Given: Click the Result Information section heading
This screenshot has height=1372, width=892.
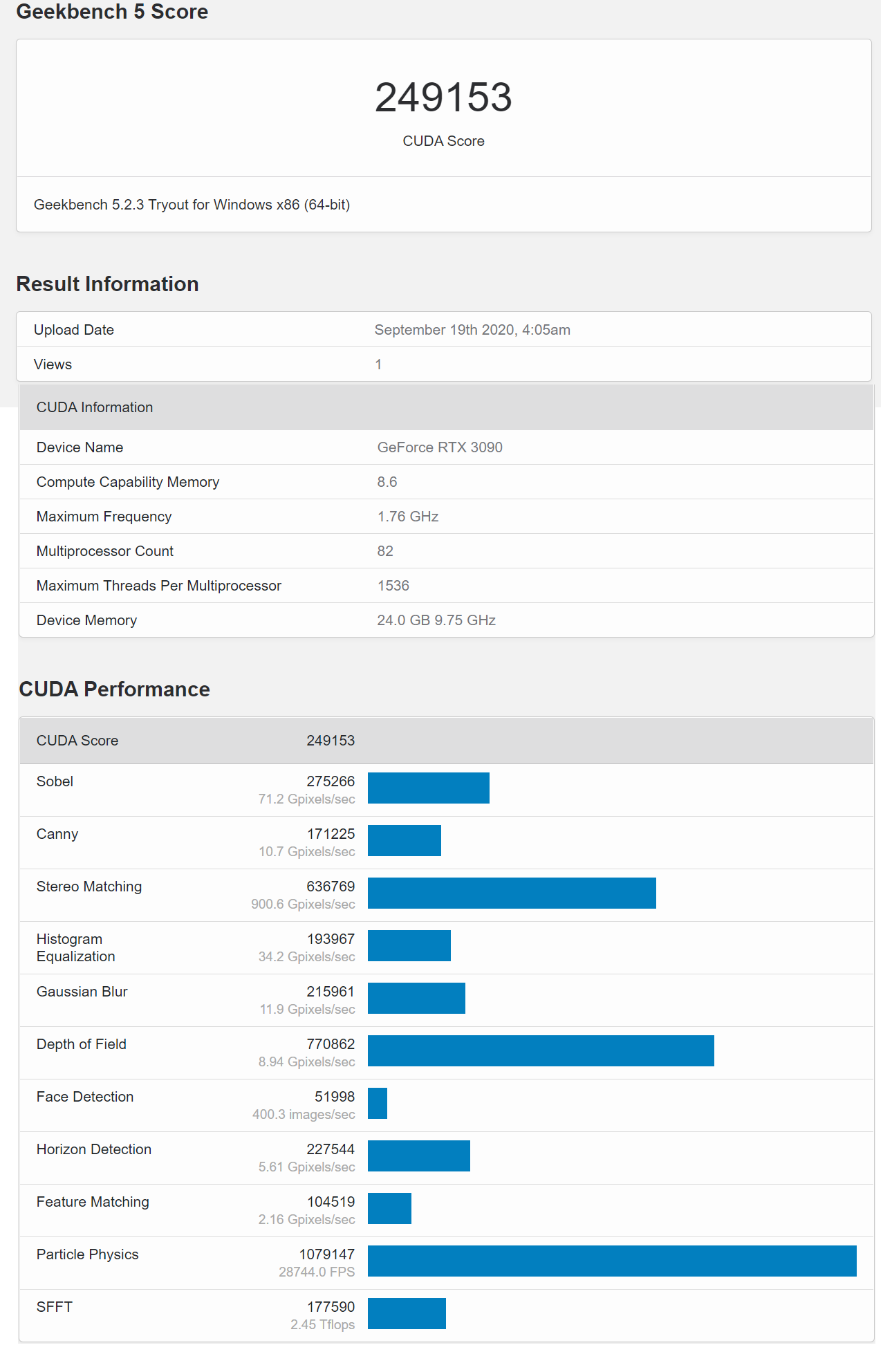Looking at the screenshot, I should click(x=107, y=284).
